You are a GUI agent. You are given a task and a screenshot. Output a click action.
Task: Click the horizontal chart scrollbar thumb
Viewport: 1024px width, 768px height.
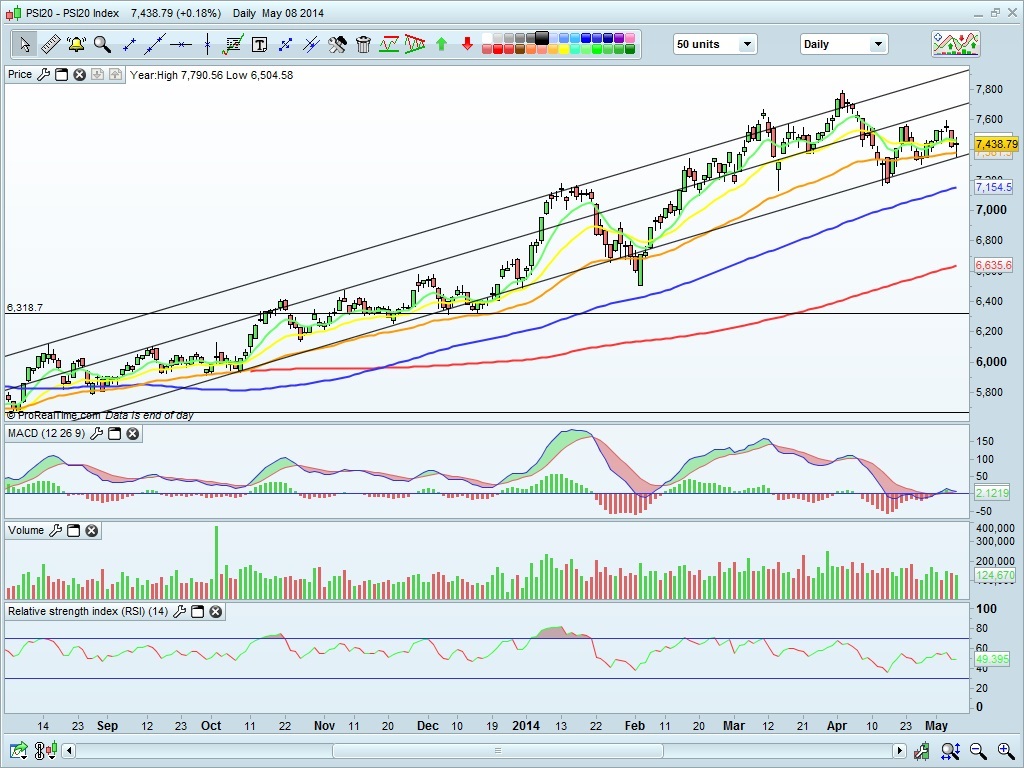[x=497, y=751]
